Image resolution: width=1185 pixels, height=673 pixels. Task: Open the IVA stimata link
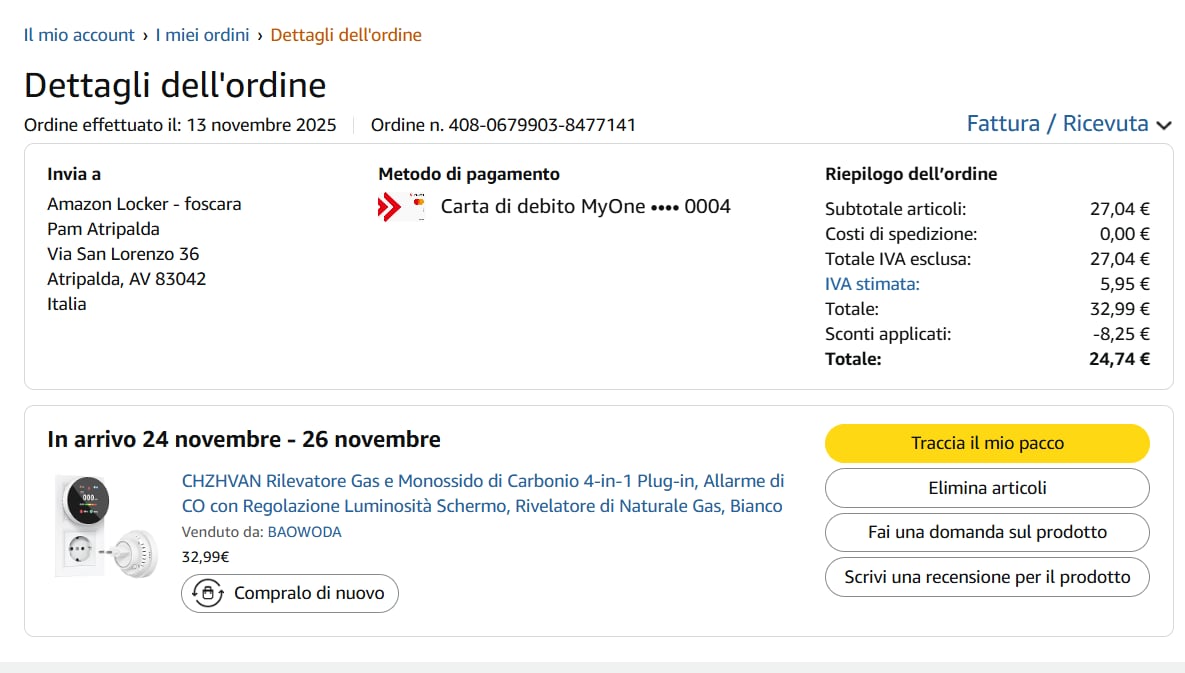(x=872, y=284)
